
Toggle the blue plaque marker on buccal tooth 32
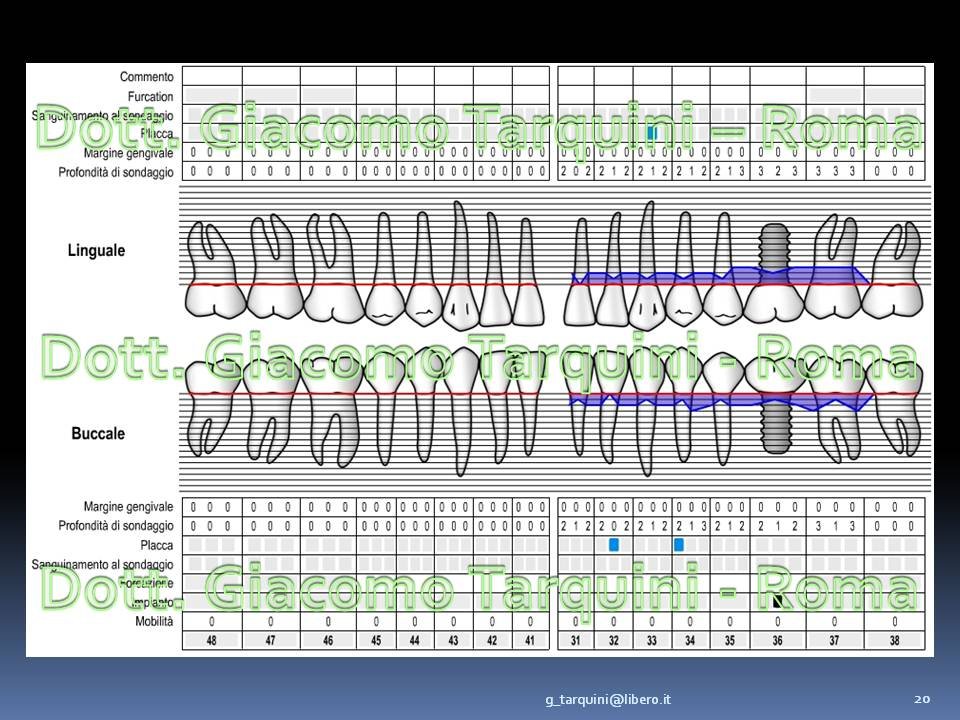[x=613, y=544]
